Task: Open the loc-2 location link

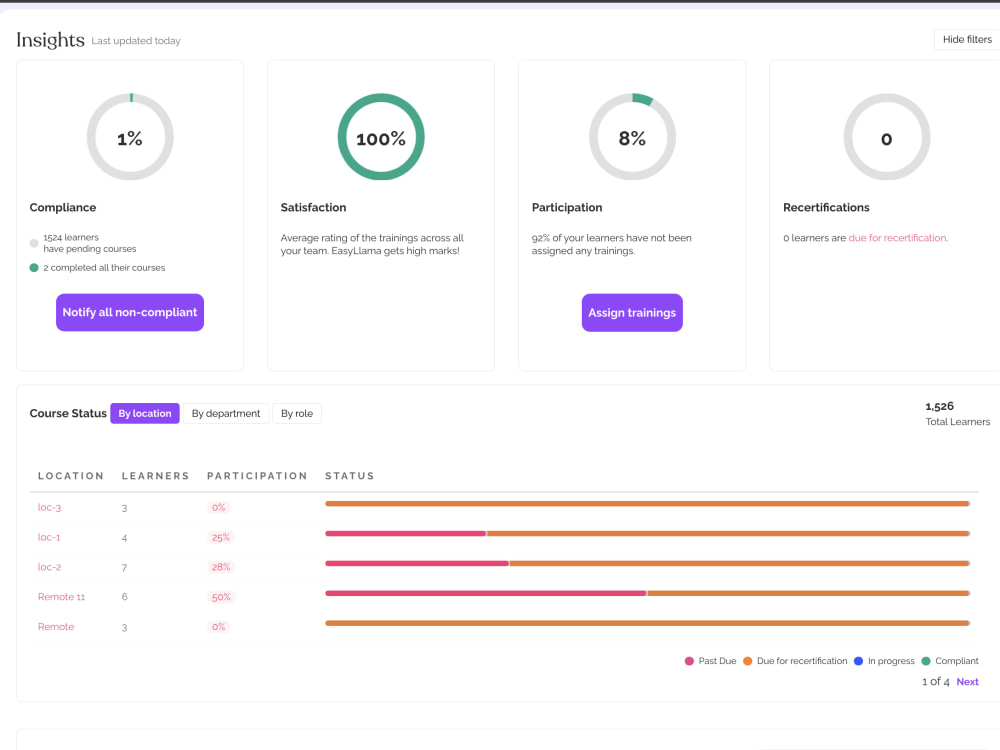Action: click(49, 567)
